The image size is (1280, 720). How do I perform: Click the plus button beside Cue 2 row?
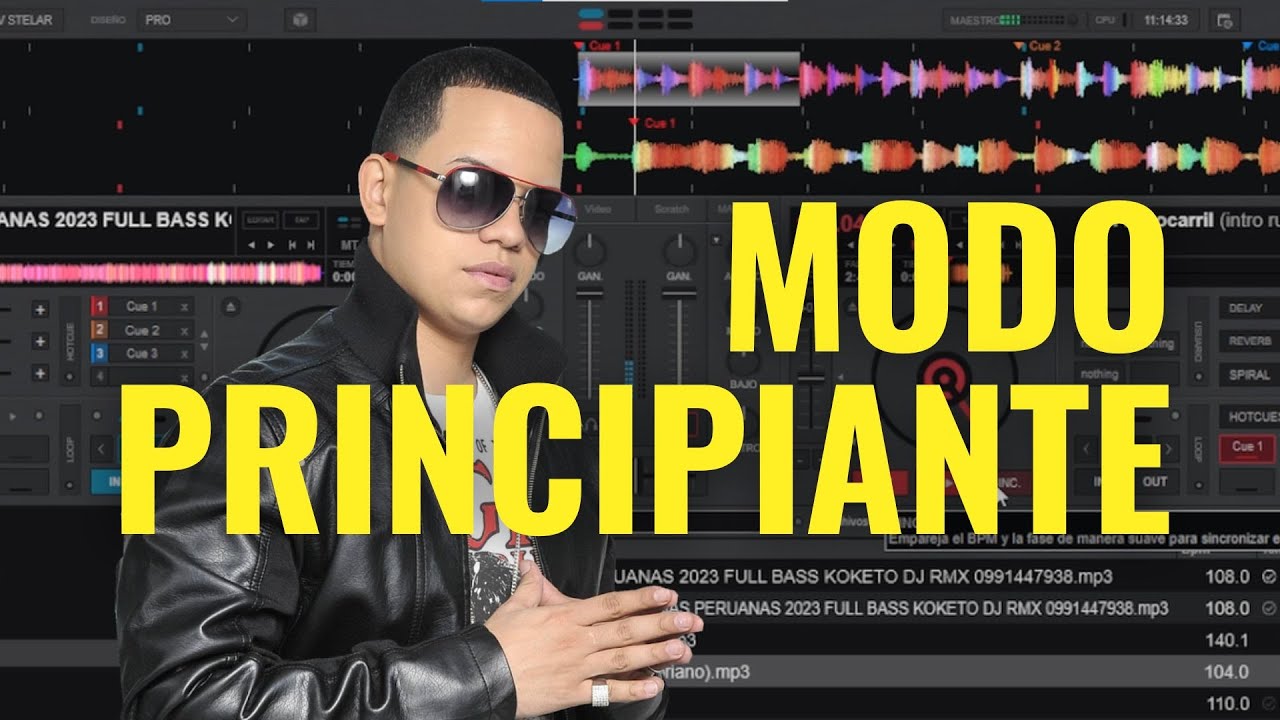tap(40, 342)
